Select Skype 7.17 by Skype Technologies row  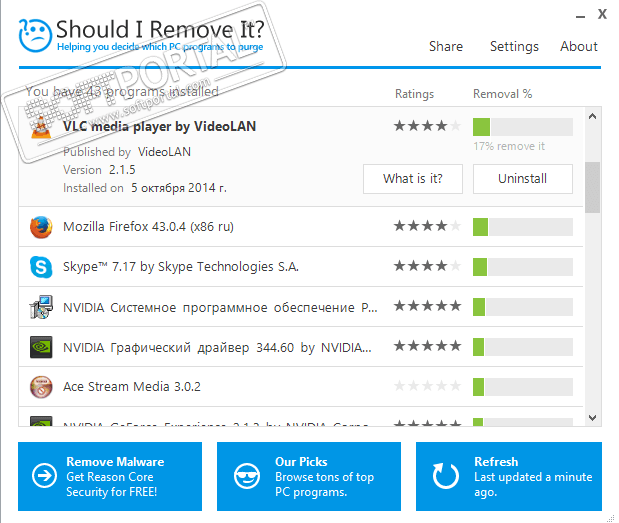pyautogui.click(x=301, y=267)
